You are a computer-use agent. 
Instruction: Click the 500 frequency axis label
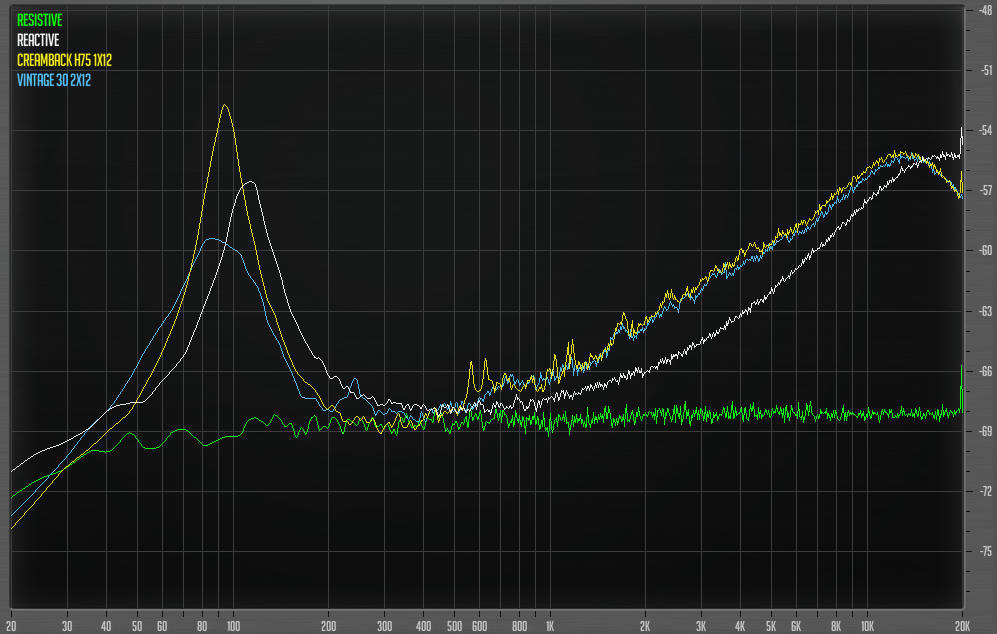click(455, 626)
